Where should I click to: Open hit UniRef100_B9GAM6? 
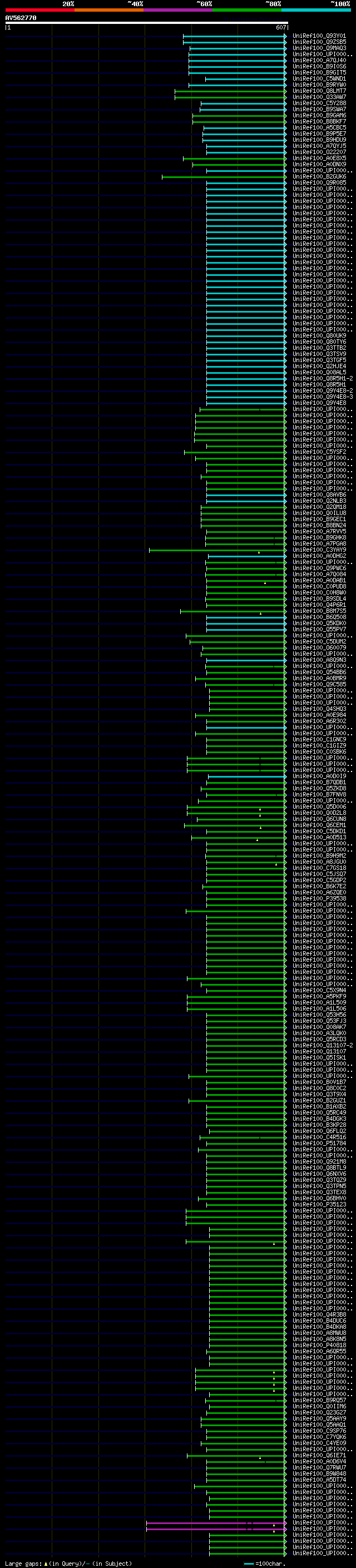[x=319, y=116]
